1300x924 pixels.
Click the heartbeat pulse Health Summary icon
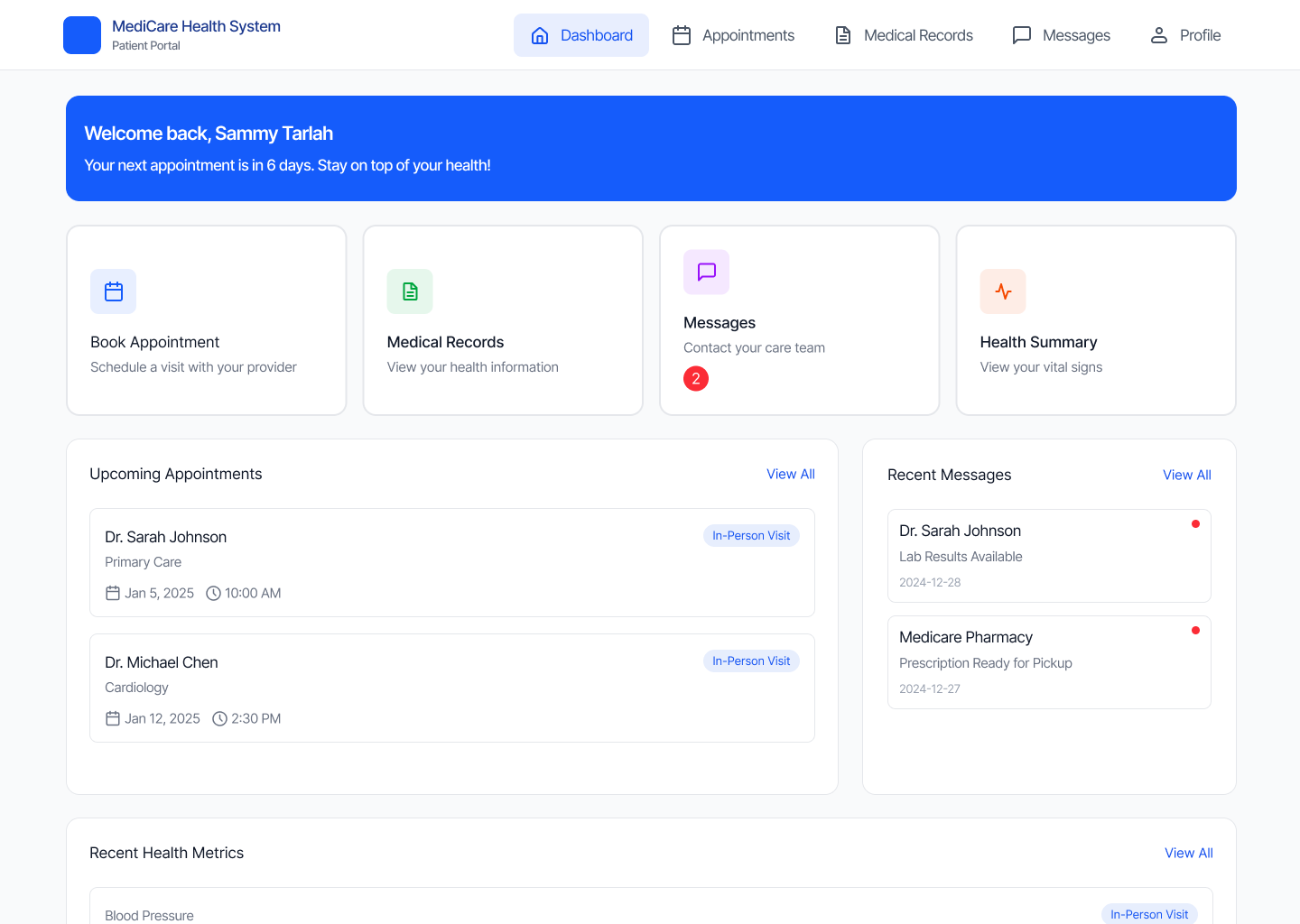tap(1003, 291)
